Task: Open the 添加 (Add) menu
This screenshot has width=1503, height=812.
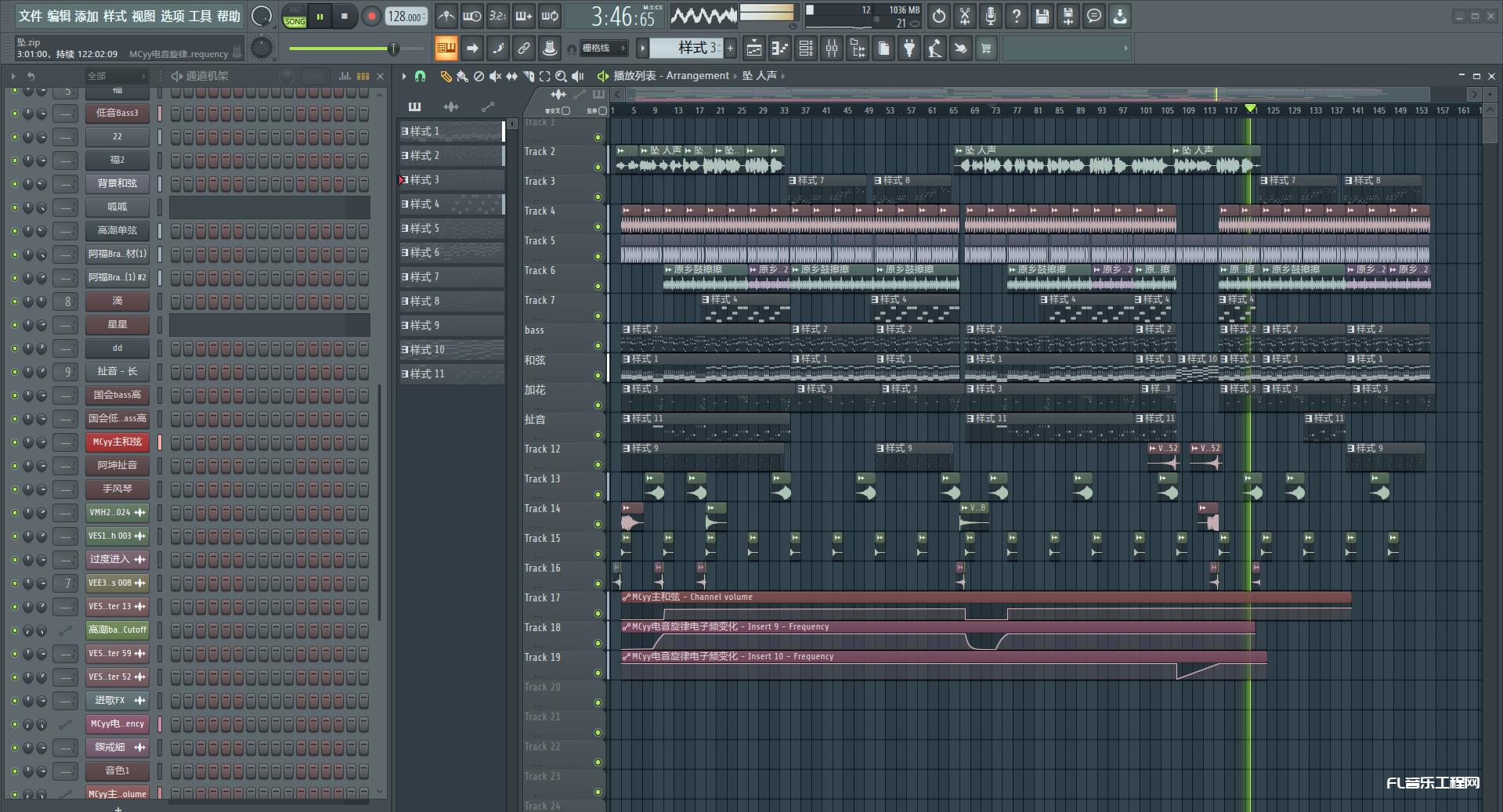Action: [x=86, y=16]
